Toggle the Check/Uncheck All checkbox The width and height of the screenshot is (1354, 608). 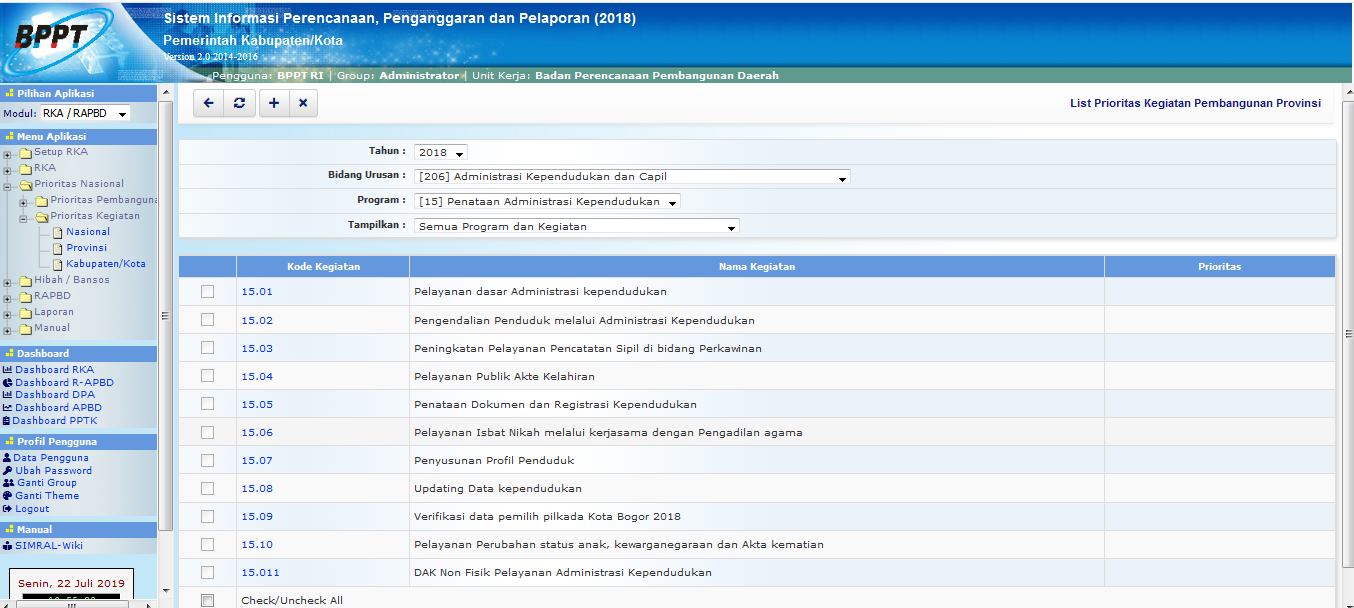(207, 600)
